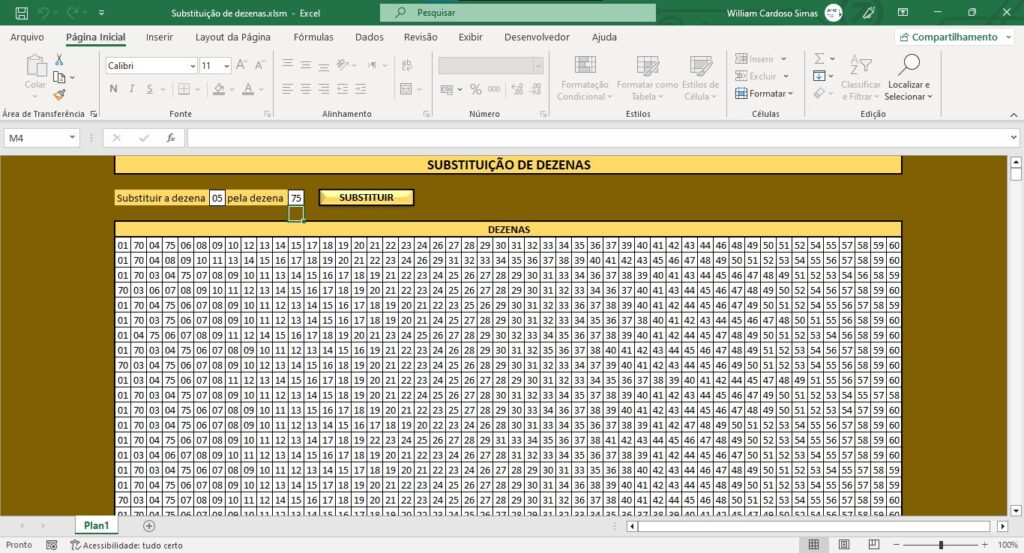Click the SUBSTITUIR button

pyautogui.click(x=366, y=197)
